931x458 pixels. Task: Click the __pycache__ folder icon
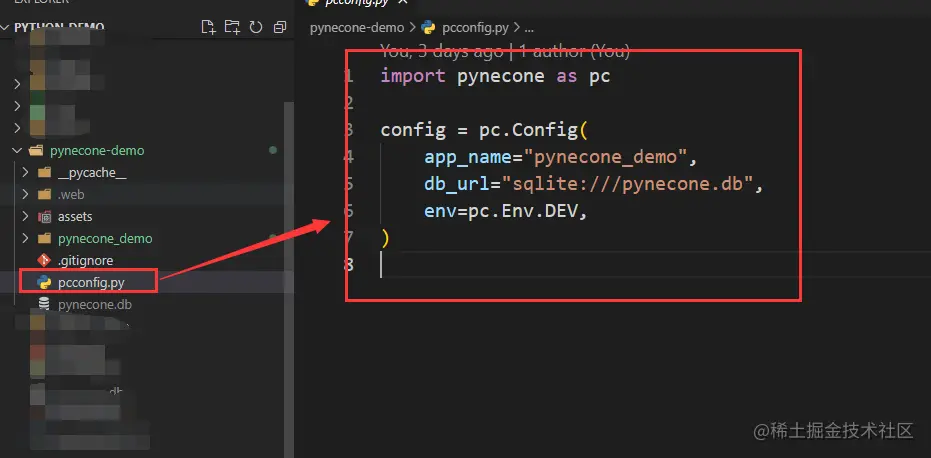[x=44, y=172]
